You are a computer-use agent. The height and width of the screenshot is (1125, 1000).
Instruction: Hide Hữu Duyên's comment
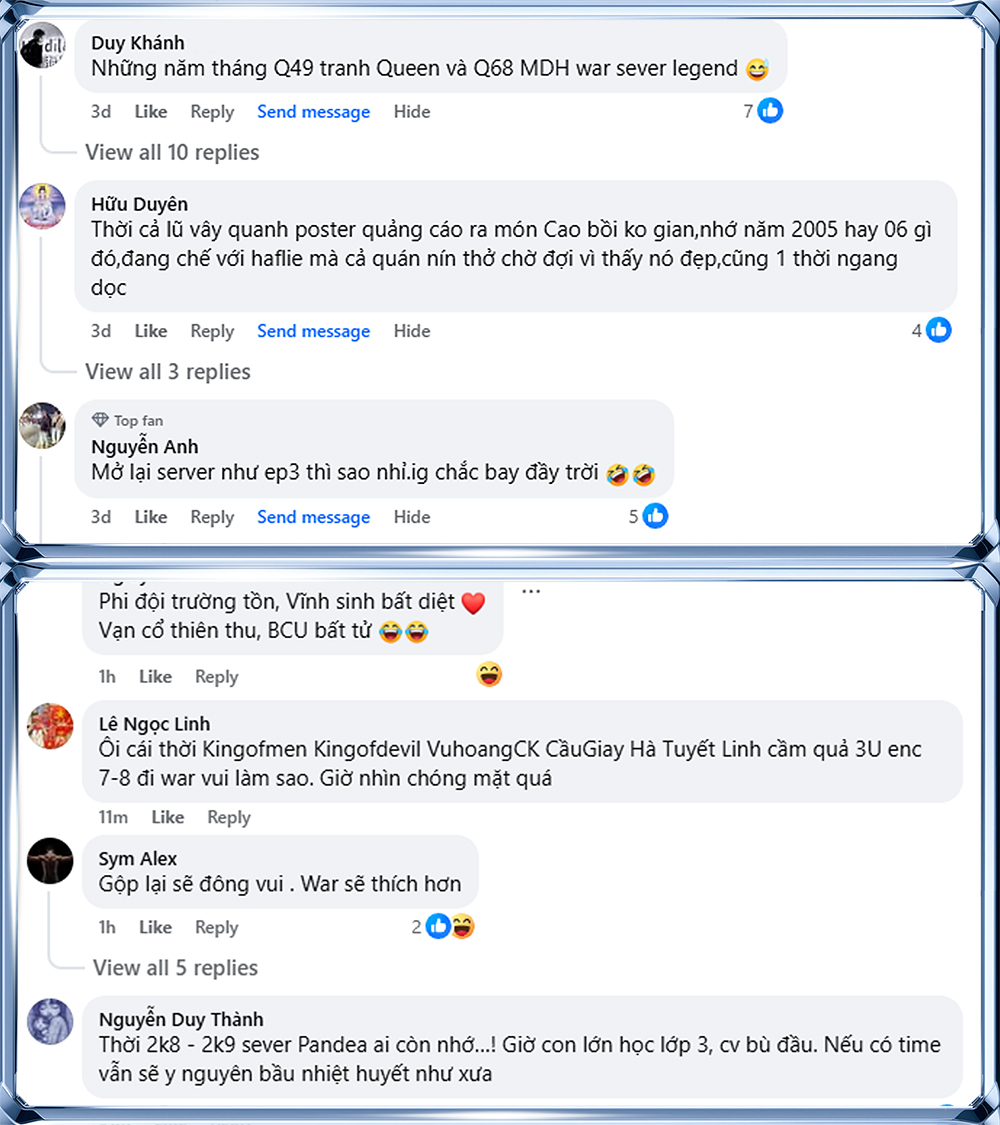(x=412, y=331)
